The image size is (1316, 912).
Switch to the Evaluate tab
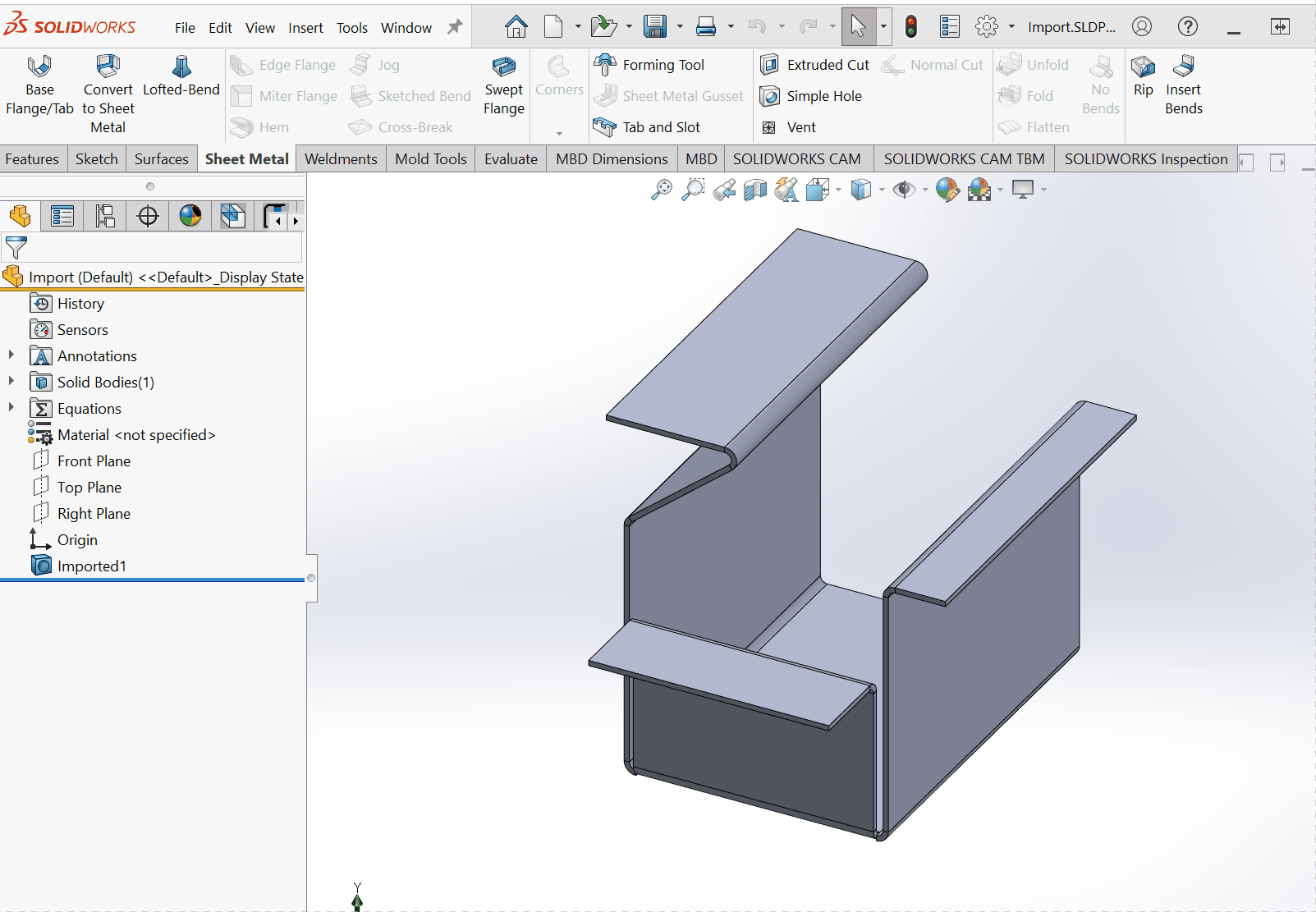coord(511,159)
